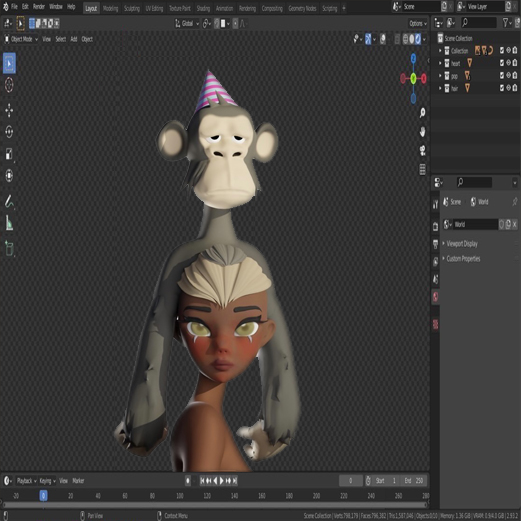Open the Options dropdown
The width and height of the screenshot is (521, 521).
pos(418,23)
